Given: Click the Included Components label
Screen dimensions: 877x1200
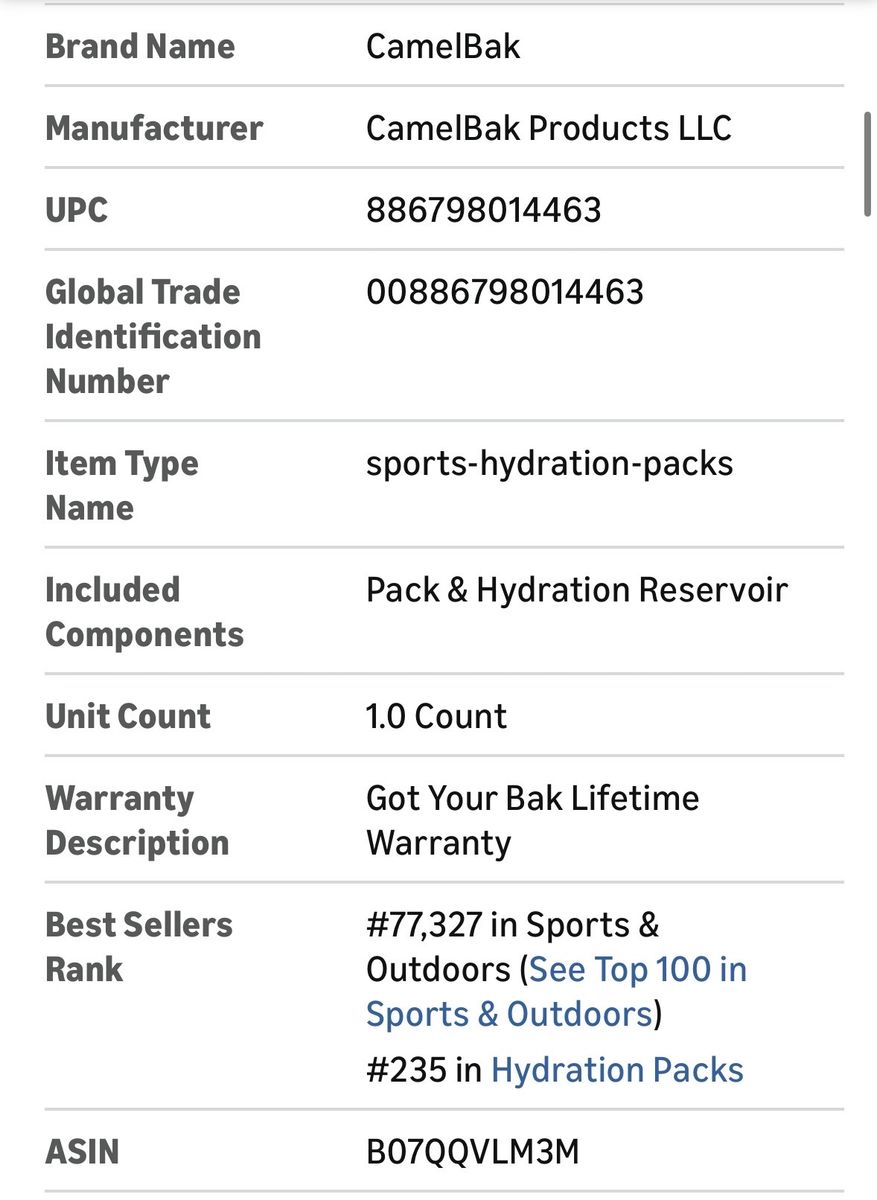Looking at the screenshot, I should [x=144, y=612].
